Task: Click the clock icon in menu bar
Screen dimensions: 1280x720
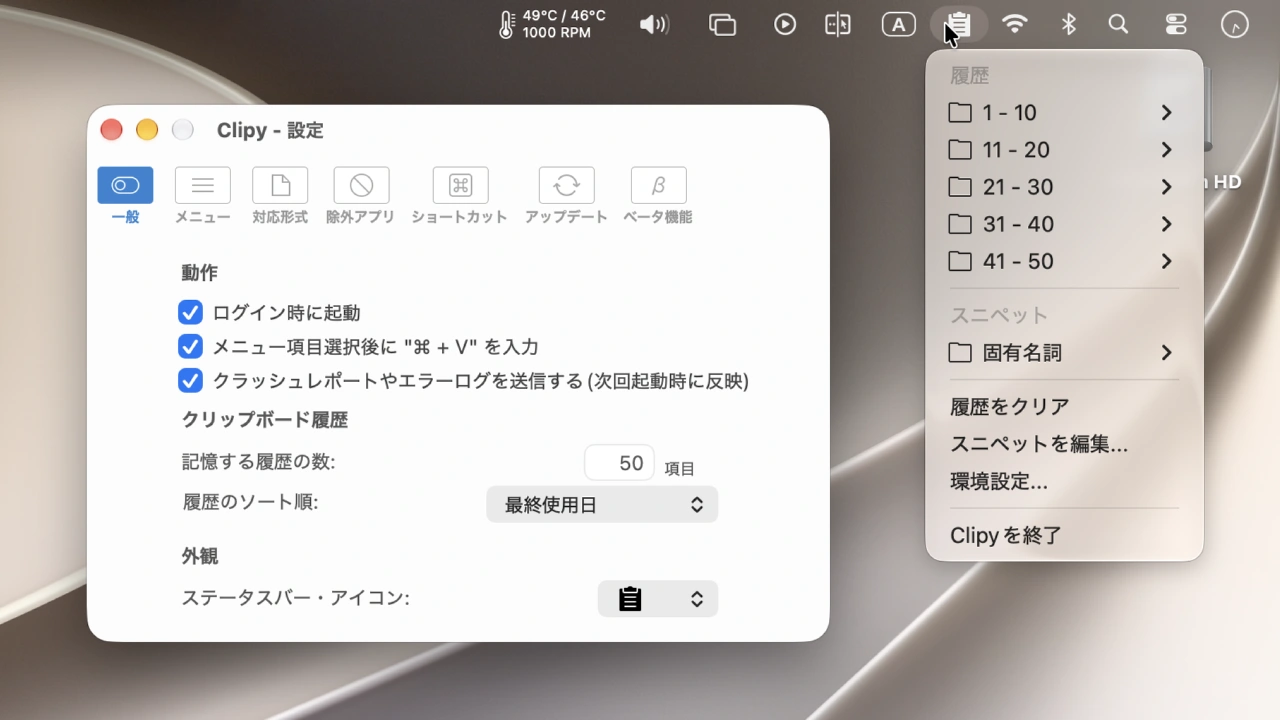Action: [x=1235, y=24]
